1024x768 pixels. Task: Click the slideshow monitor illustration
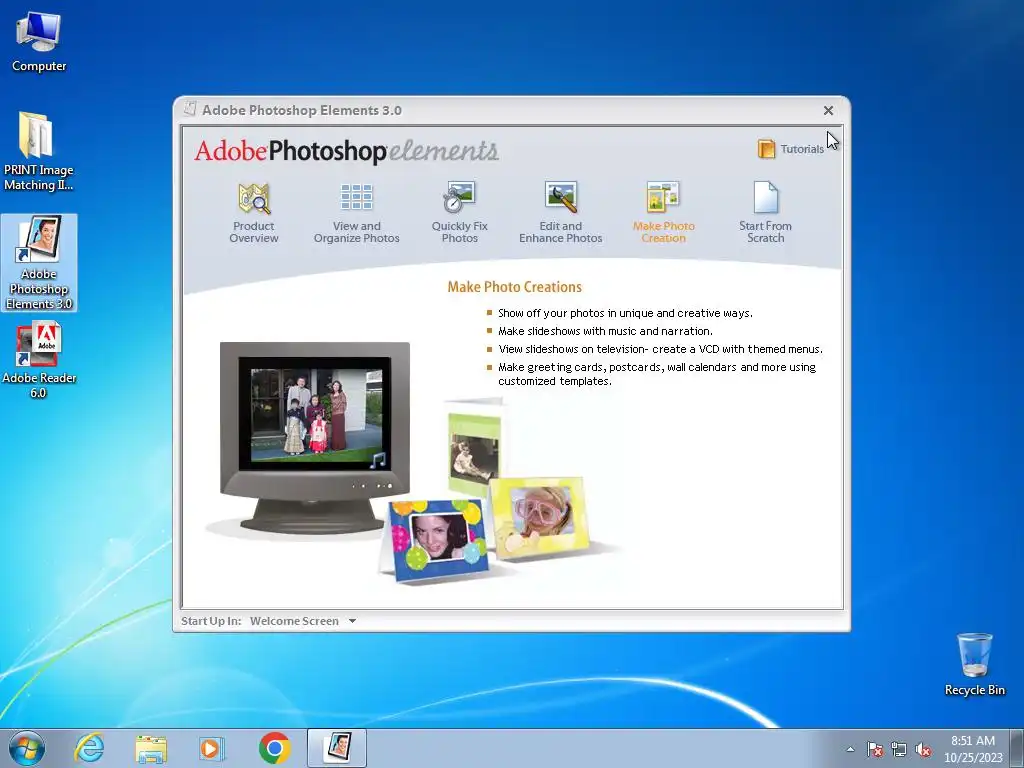[x=315, y=437]
